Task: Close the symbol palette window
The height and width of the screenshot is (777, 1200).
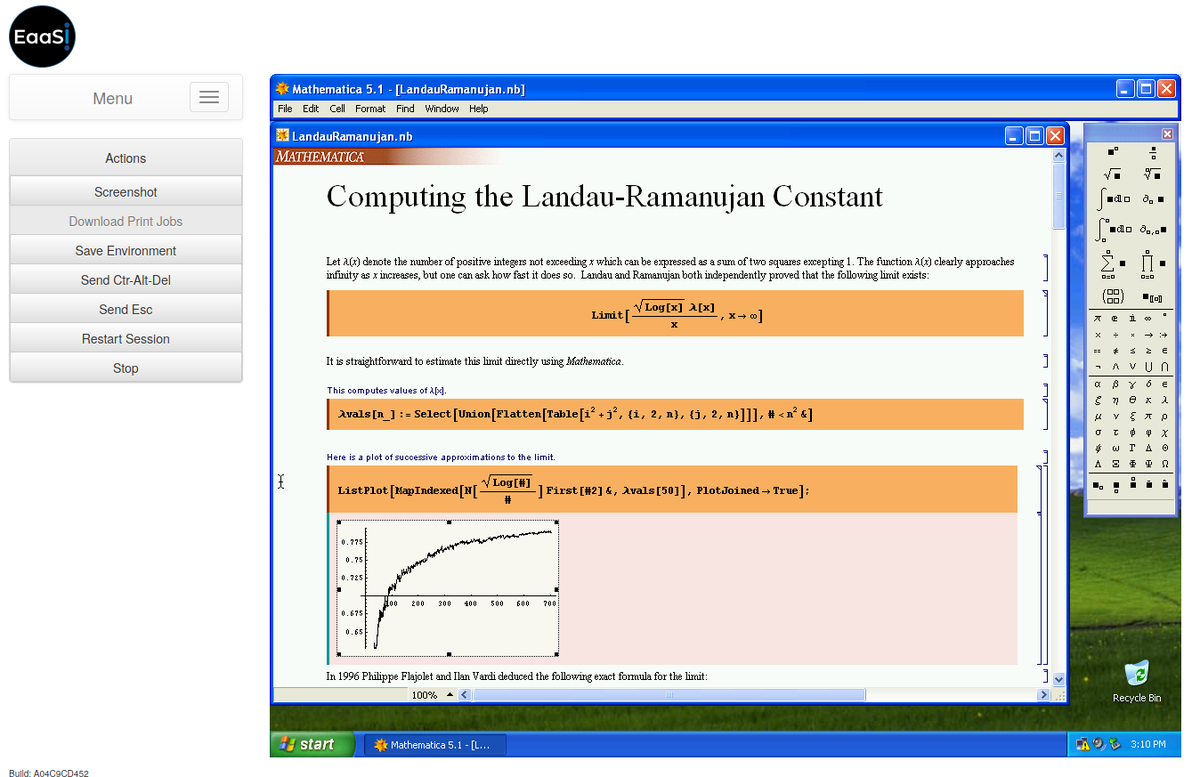Action: pyautogui.click(x=1167, y=134)
